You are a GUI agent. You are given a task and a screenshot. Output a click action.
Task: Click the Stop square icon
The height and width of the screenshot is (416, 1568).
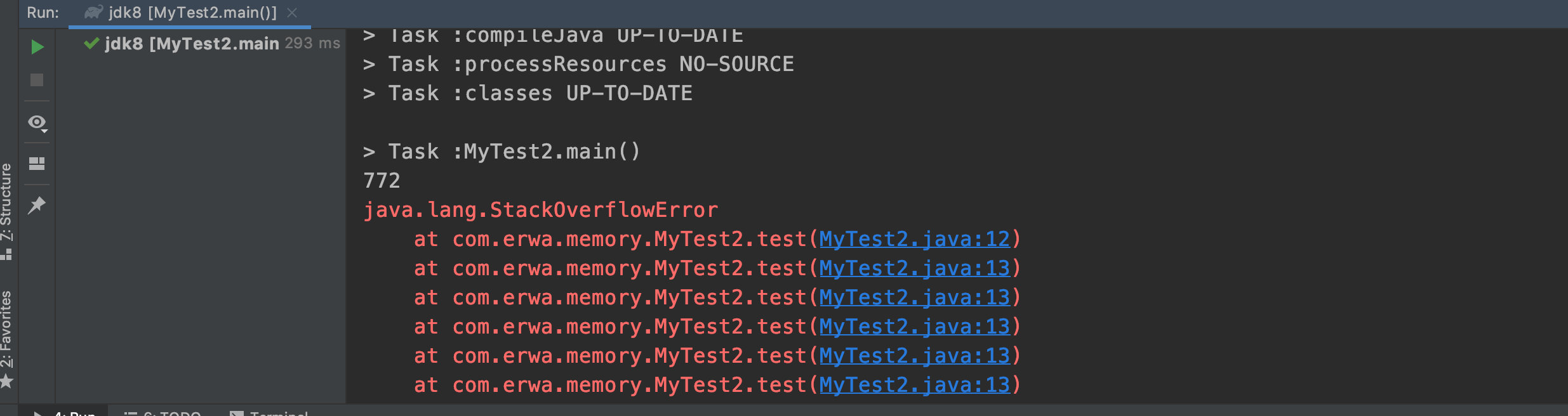[x=37, y=80]
